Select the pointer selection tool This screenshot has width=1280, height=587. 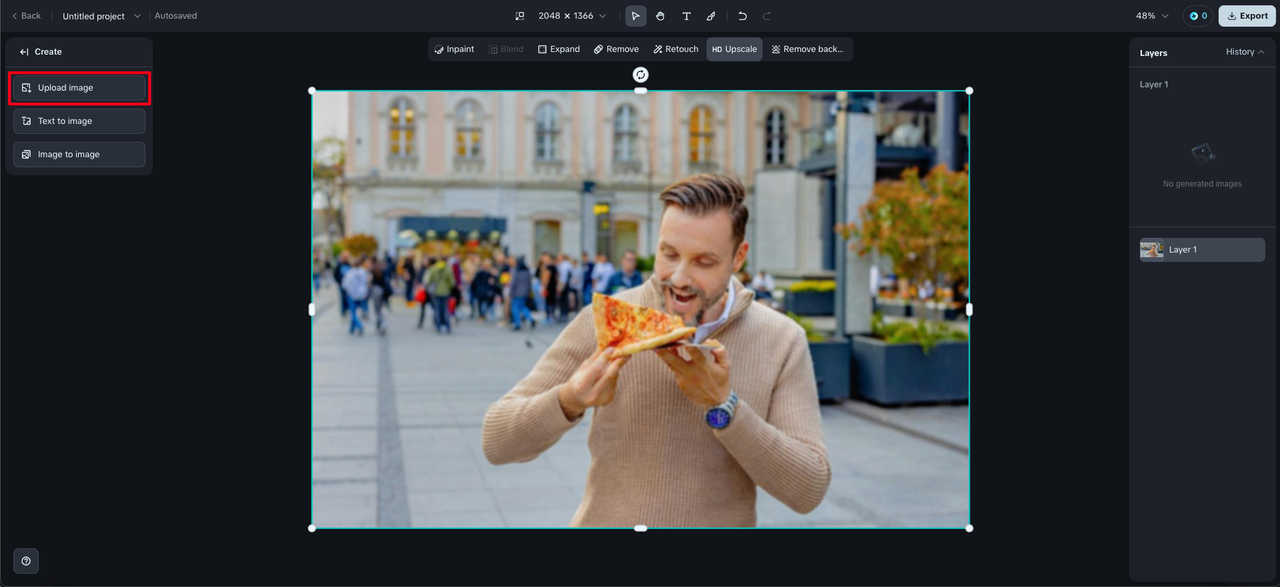[636, 16]
